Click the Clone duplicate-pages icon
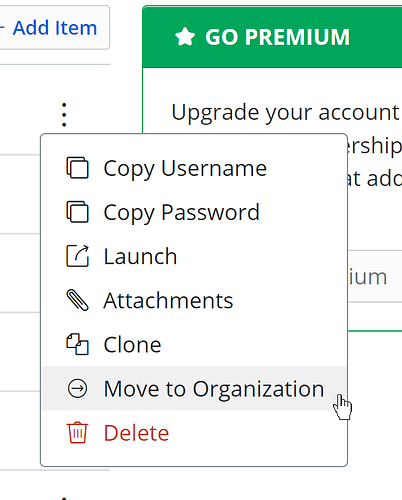This screenshot has height=500, width=402. pos(77,344)
